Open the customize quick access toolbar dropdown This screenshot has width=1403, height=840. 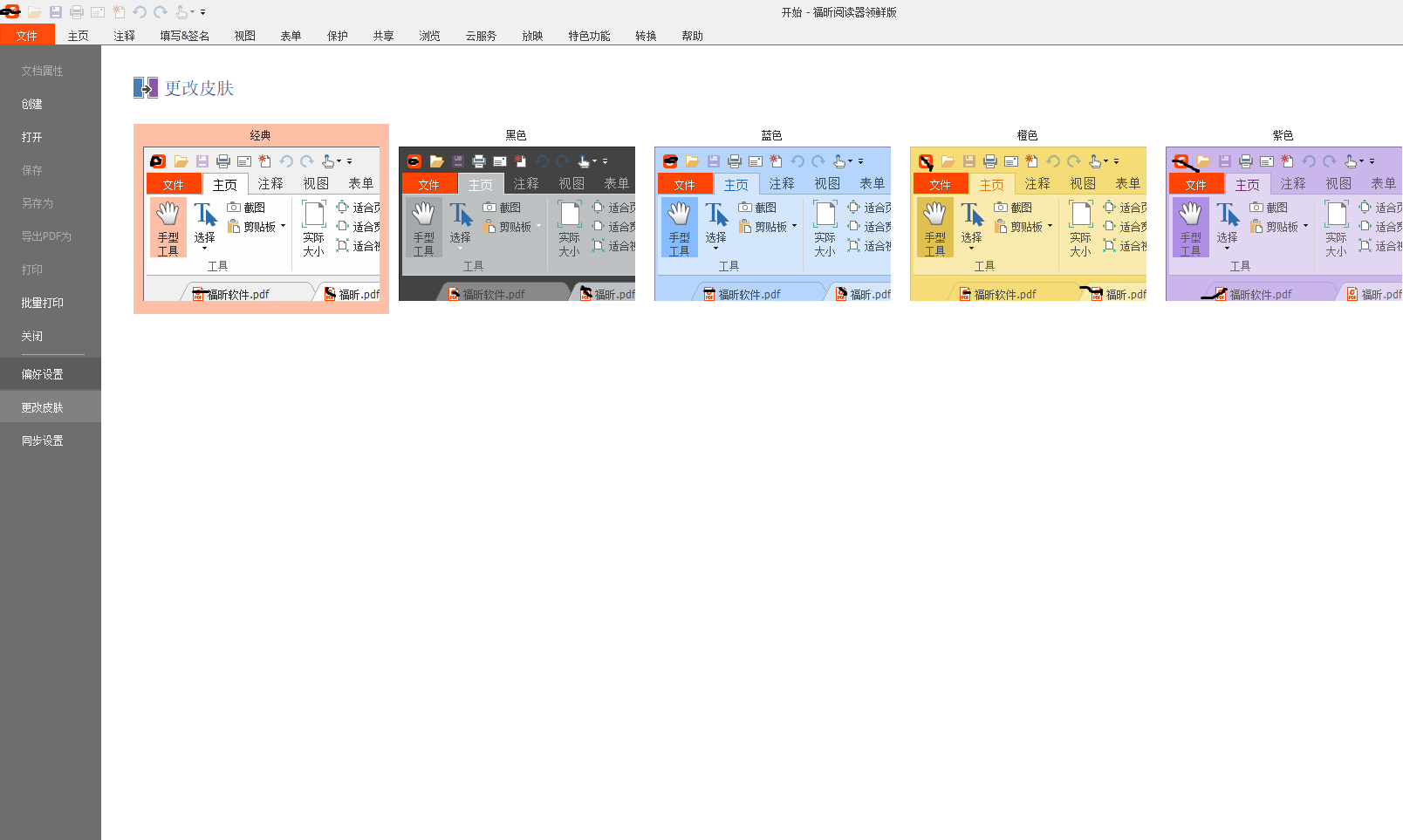(x=203, y=12)
